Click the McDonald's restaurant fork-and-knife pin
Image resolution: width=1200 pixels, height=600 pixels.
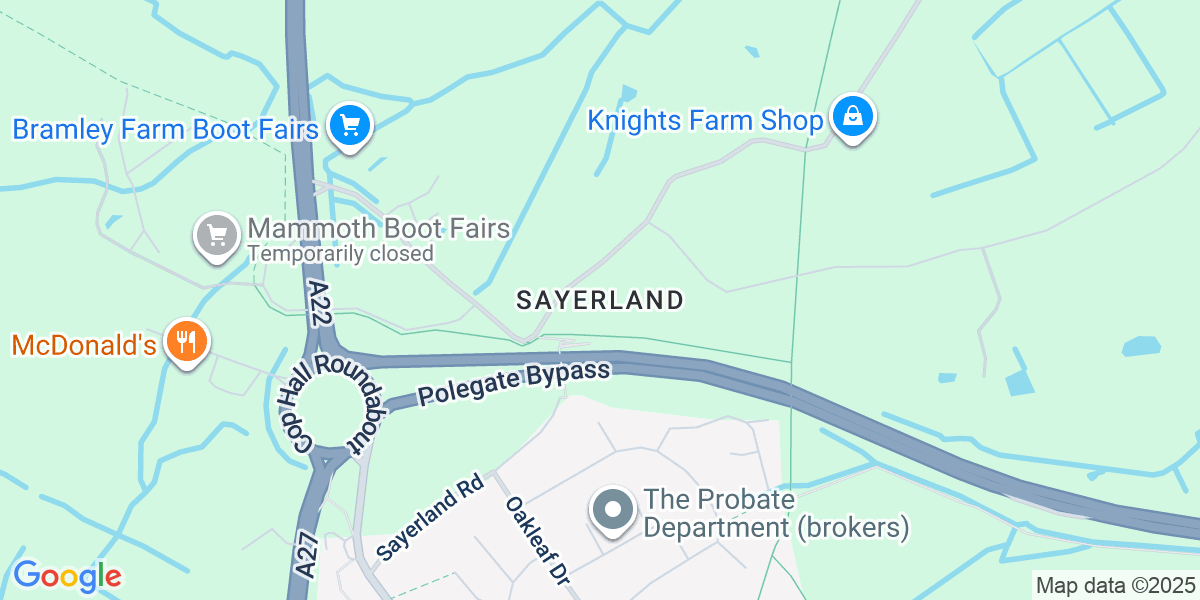pos(186,343)
